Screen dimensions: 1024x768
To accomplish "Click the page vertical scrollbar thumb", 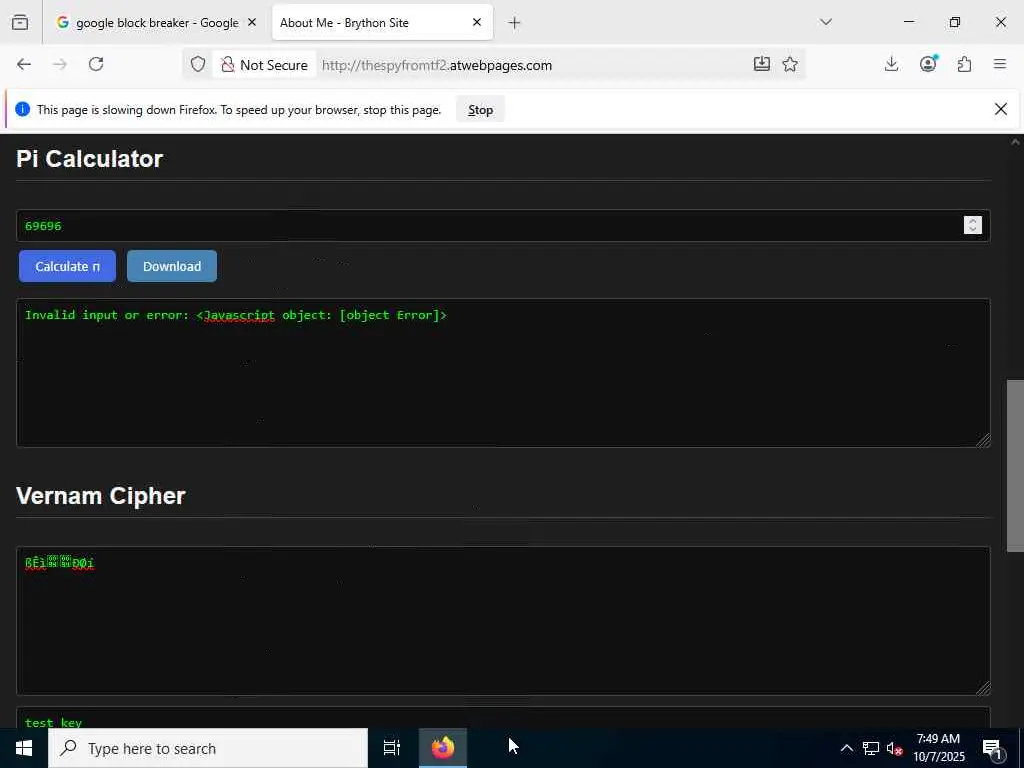I will [1015, 466].
